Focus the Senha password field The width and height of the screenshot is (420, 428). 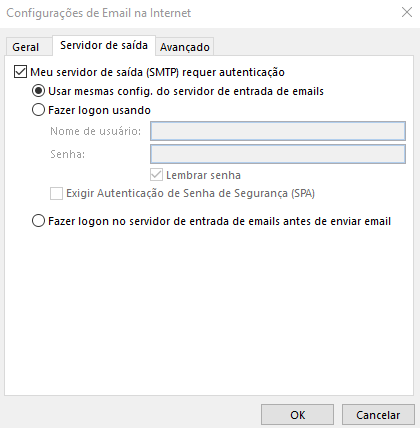click(278, 154)
